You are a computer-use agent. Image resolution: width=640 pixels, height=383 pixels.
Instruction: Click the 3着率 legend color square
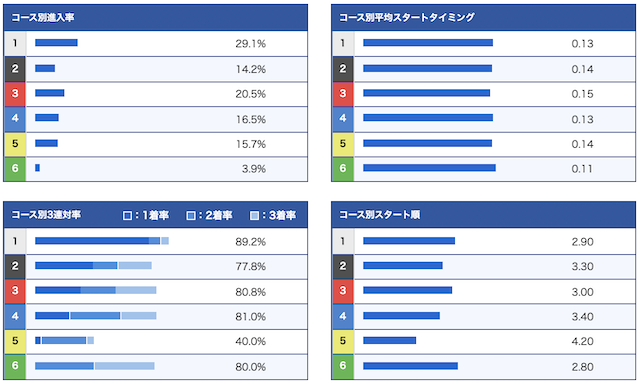(x=254, y=215)
